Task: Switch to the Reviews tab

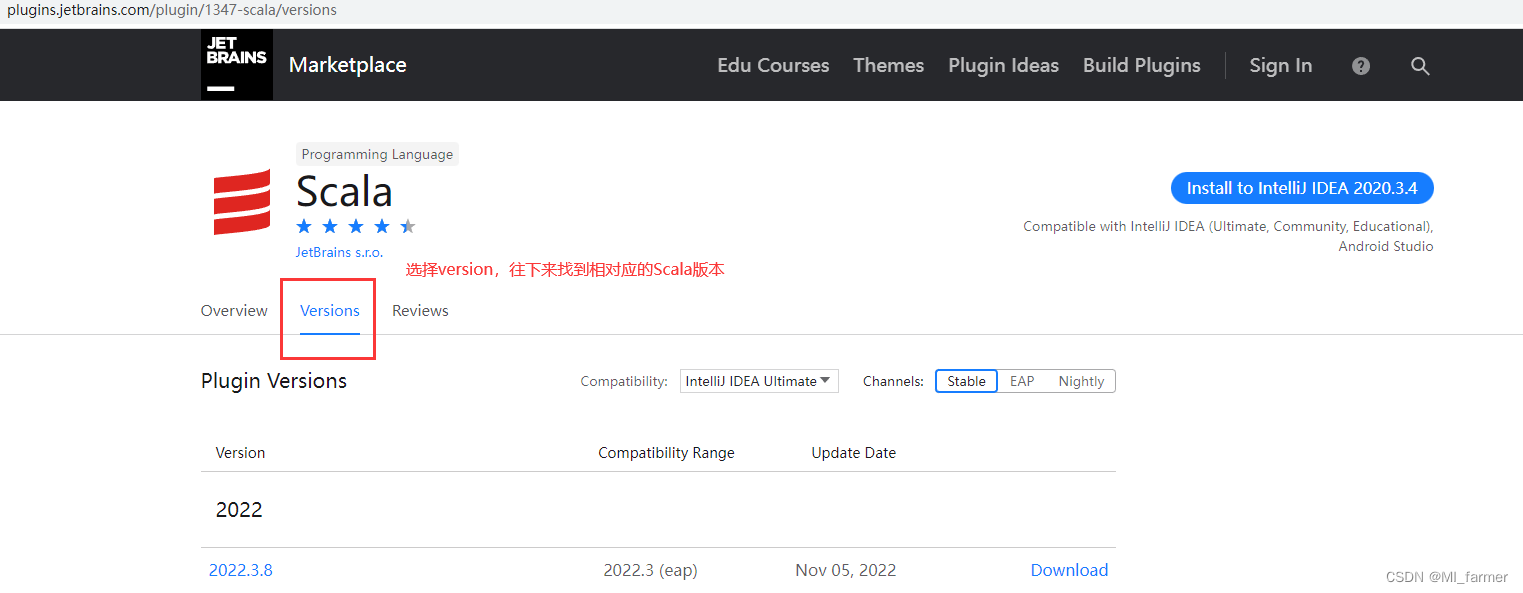Action: pos(420,310)
